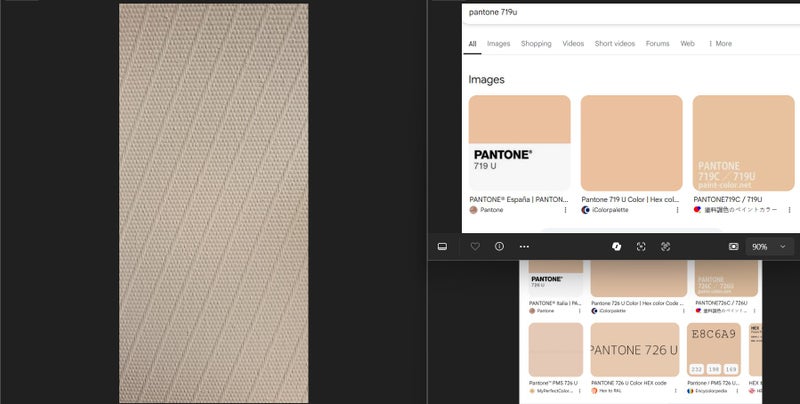Image resolution: width=800 pixels, height=404 pixels.
Task: Click the zoom-to-fit icon beside 90%
Action: coord(734,246)
